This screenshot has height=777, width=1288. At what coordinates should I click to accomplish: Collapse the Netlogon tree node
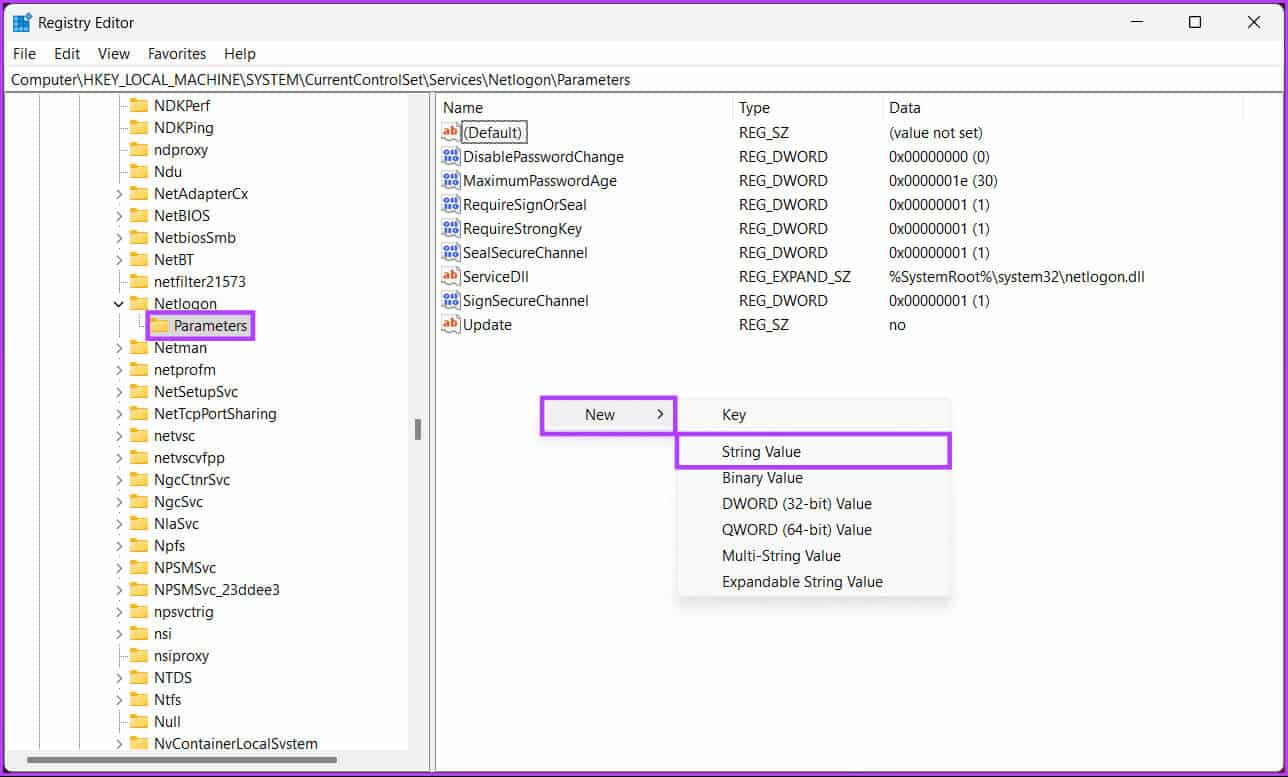119,303
